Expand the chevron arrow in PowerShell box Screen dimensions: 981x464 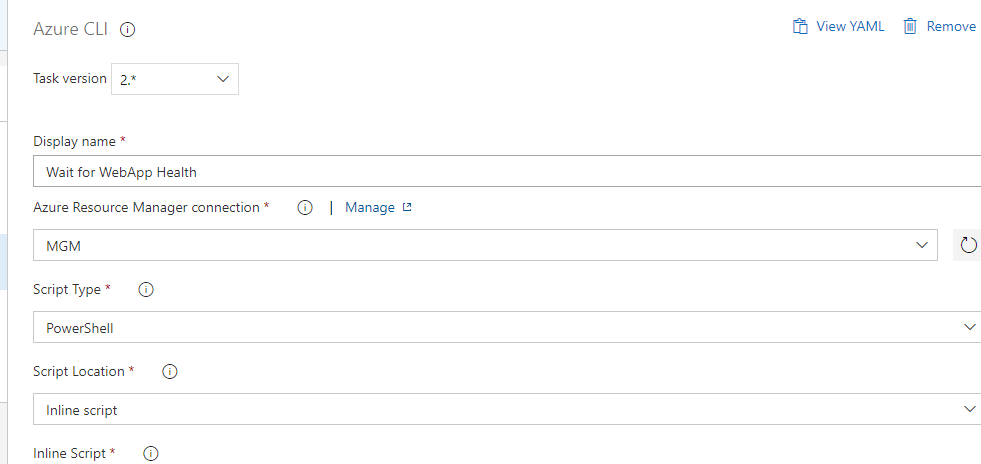(968, 327)
